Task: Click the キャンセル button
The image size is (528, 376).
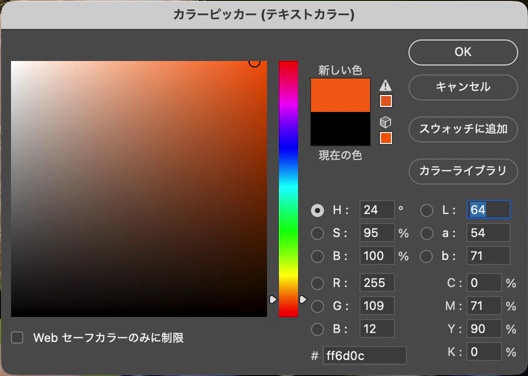Action: click(463, 87)
